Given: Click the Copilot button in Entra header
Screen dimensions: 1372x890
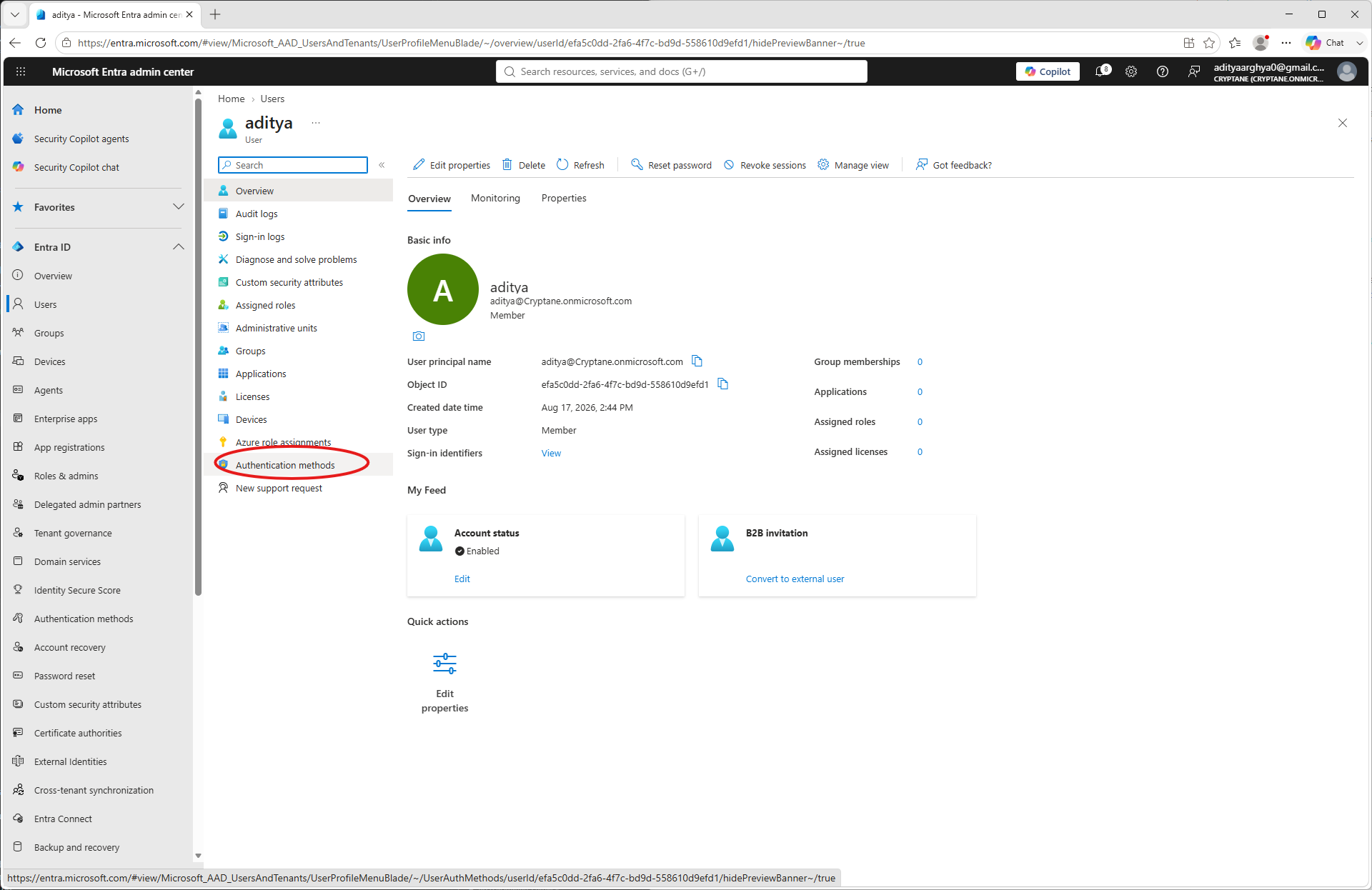Looking at the screenshot, I should 1048,71.
